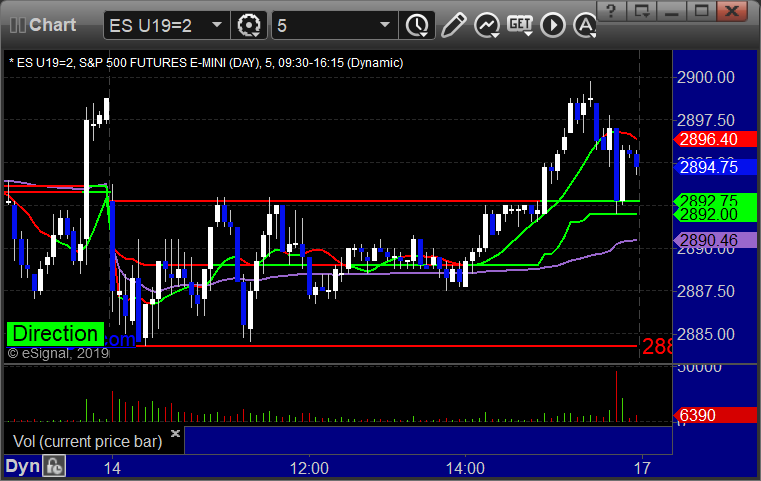Click the help question mark button
761x481 pixels.
(611, 11)
